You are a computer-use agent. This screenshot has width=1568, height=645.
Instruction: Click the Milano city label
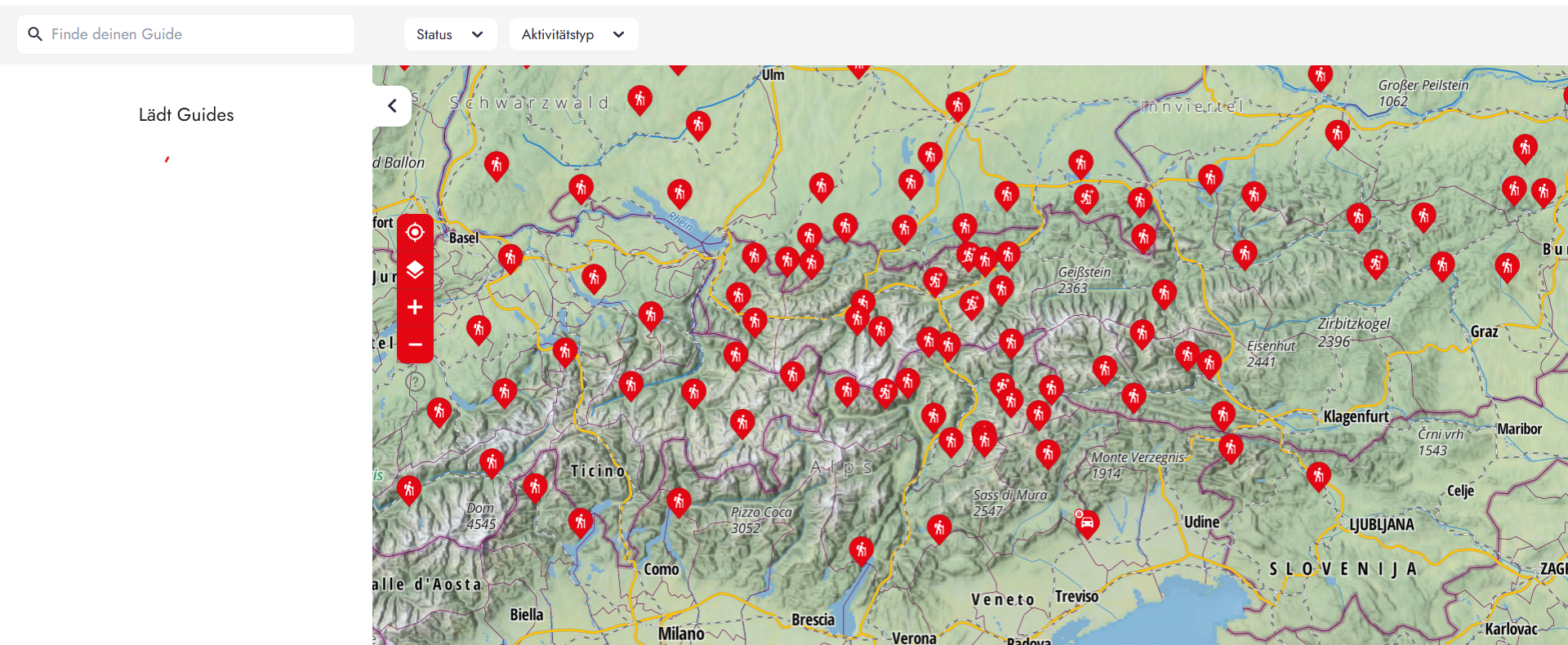point(681,634)
